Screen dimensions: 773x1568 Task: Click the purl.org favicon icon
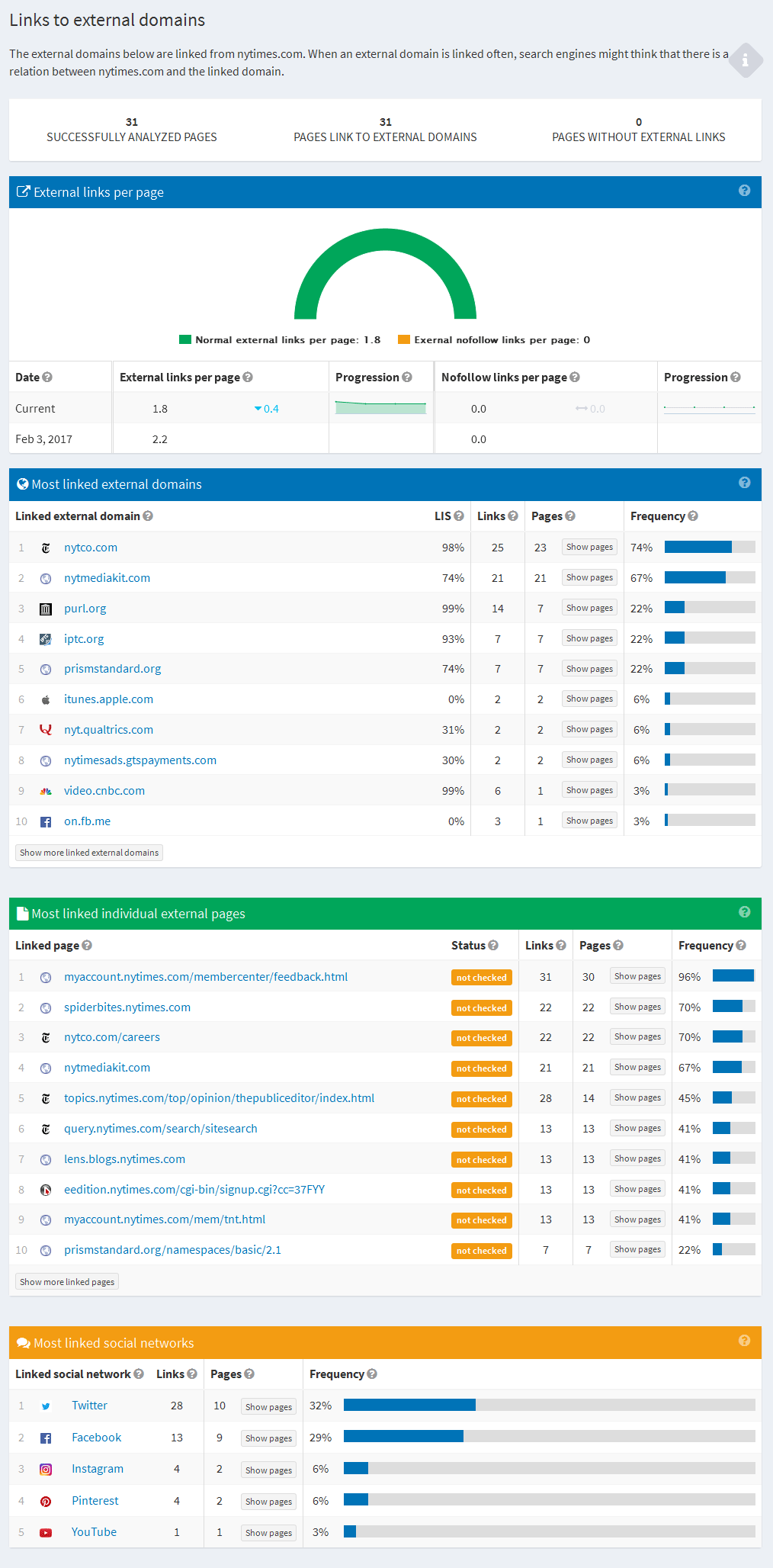pos(46,609)
